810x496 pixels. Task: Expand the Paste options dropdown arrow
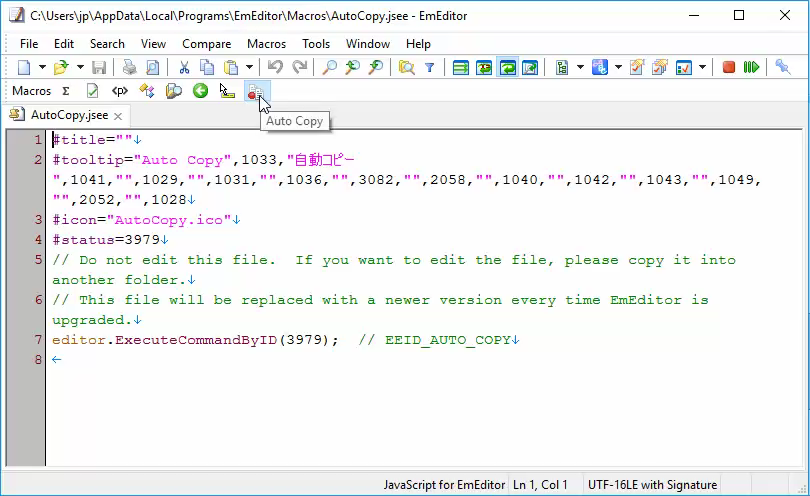[249, 67]
